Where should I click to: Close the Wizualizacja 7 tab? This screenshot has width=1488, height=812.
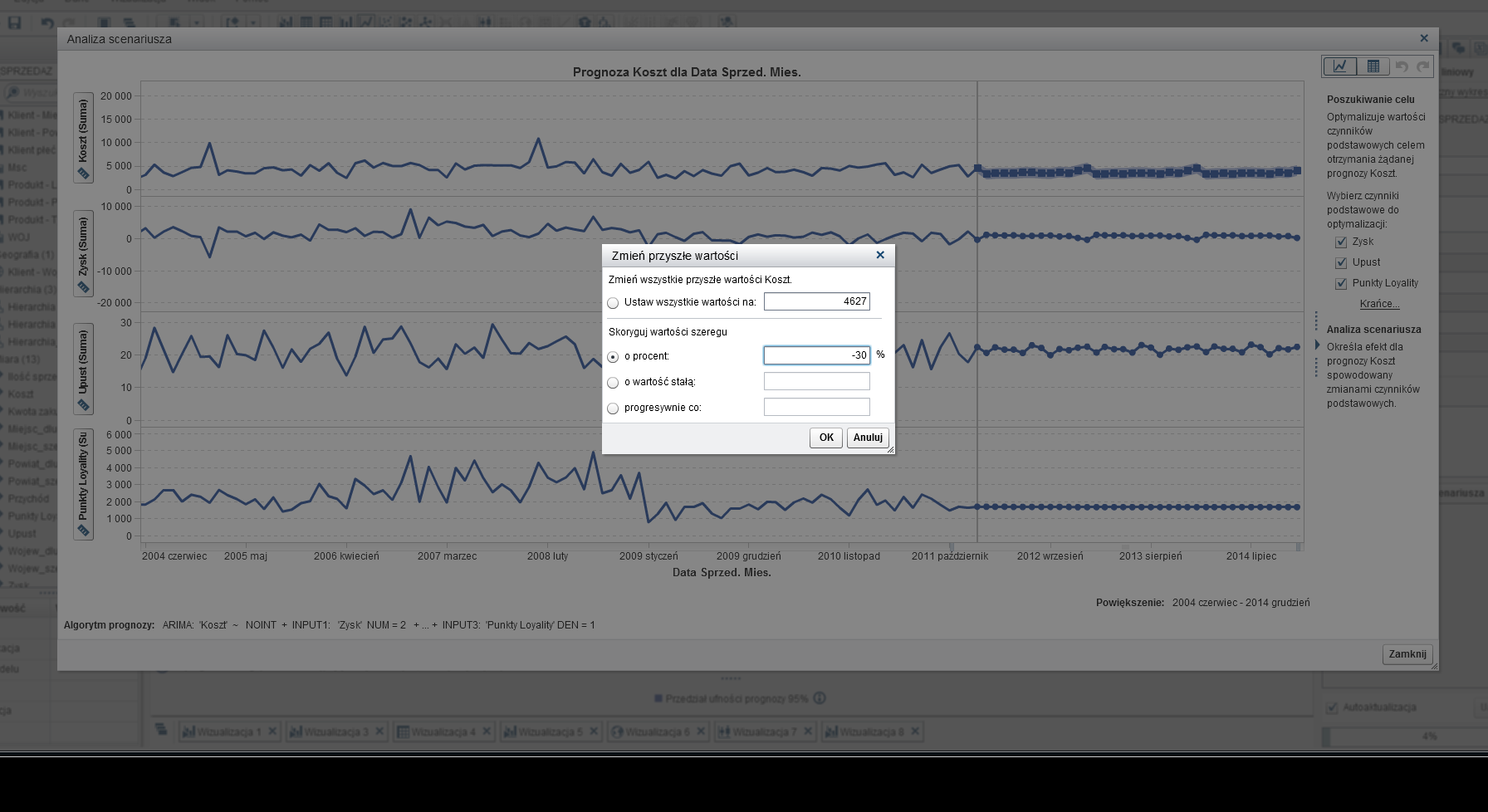(808, 731)
